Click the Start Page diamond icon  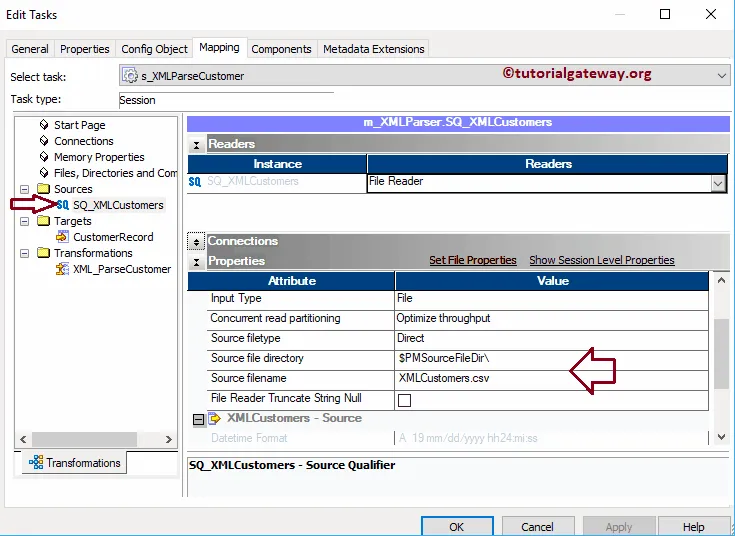(44, 125)
